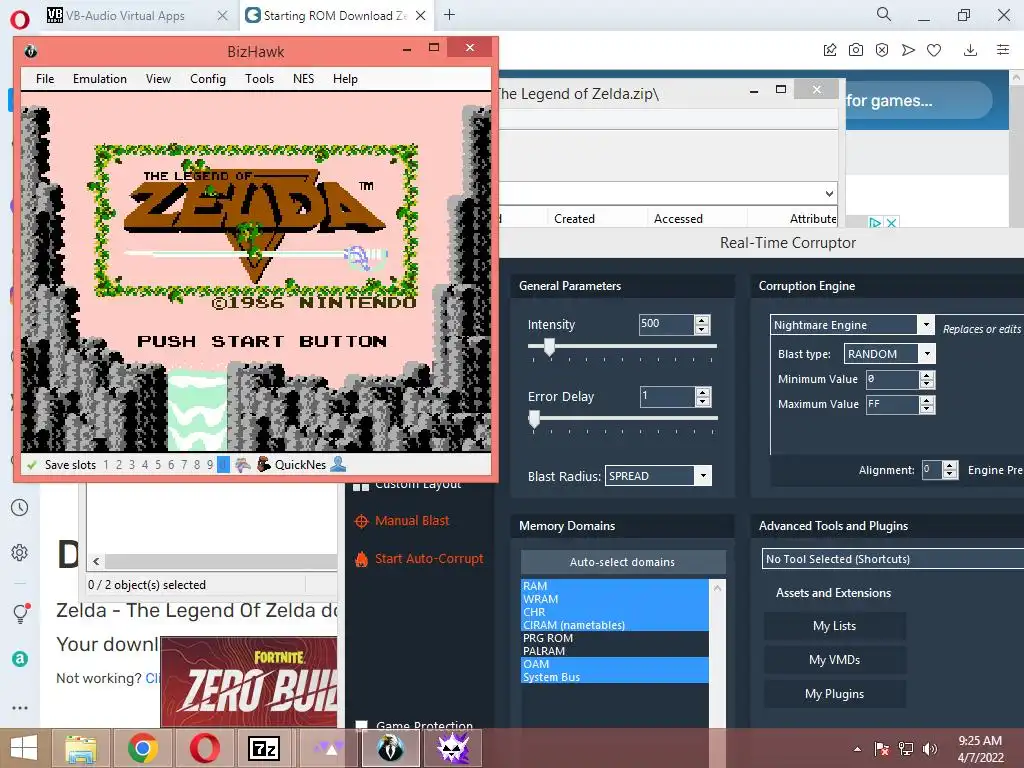Open the Blast Radius SPREAD dropdown
The image size is (1024, 768).
(703, 476)
